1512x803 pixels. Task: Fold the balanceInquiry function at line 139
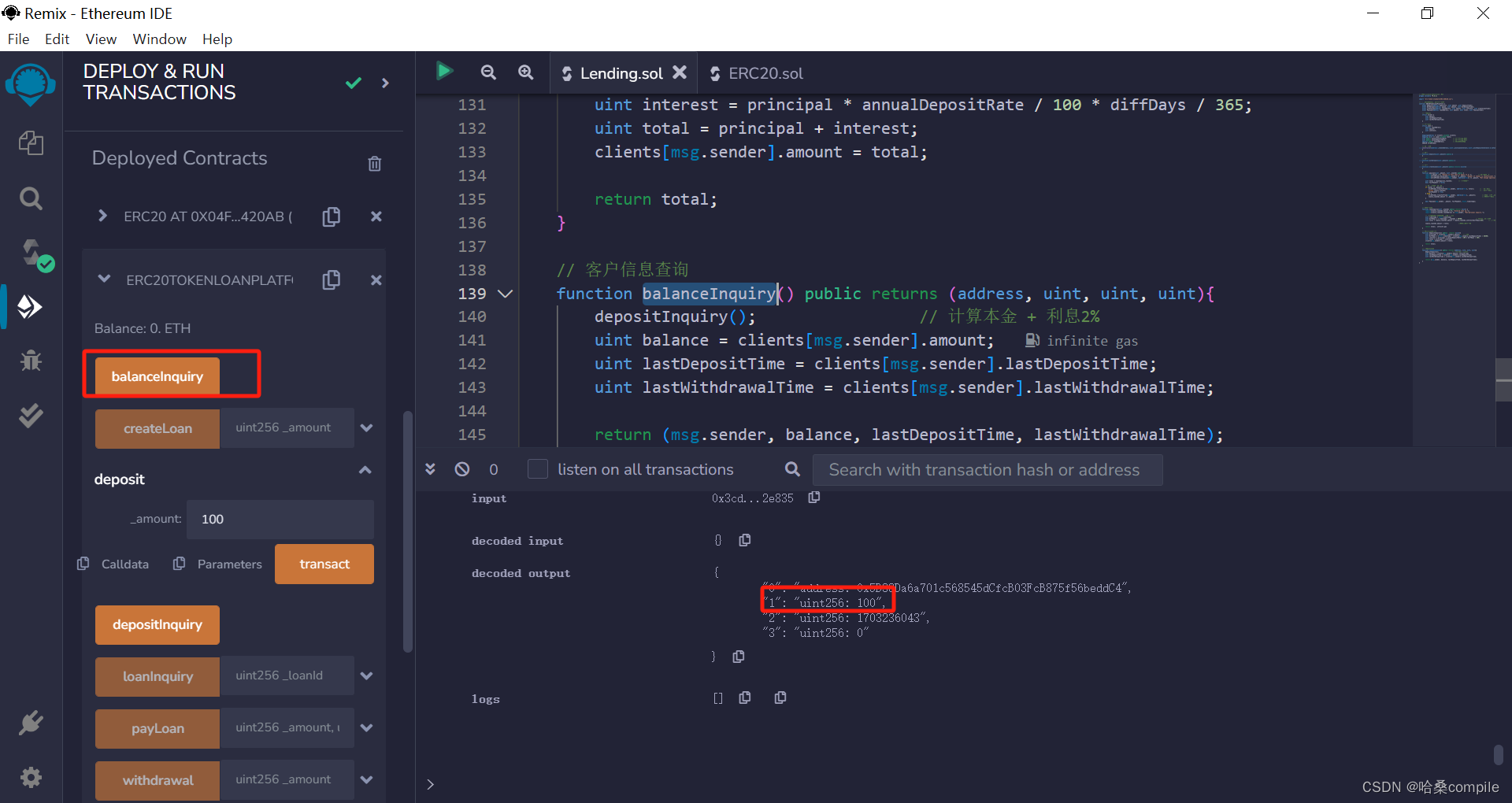coord(506,294)
